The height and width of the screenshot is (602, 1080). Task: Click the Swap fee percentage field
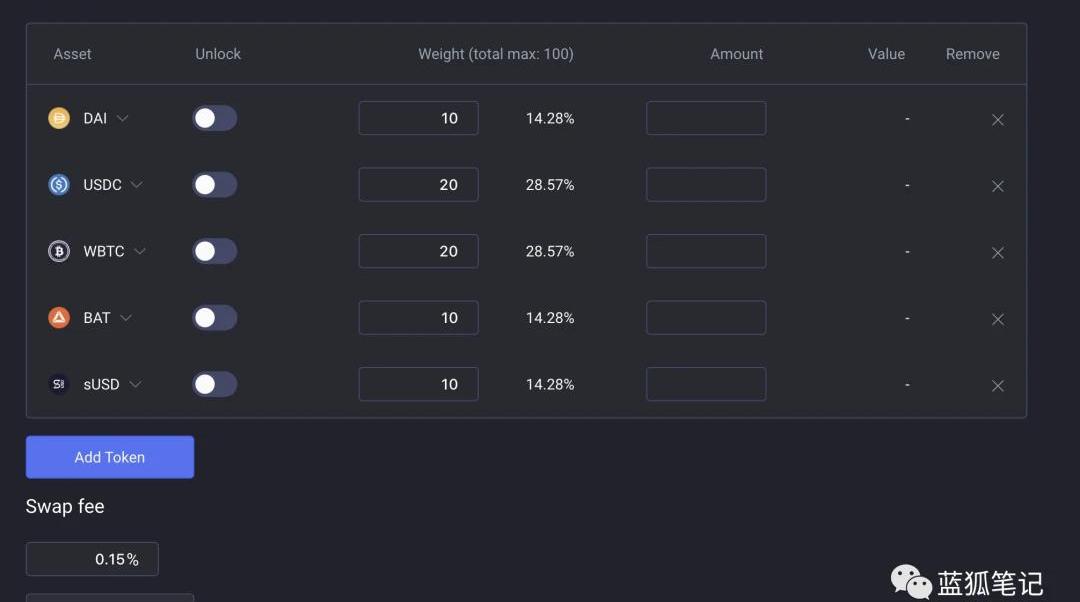(92, 559)
